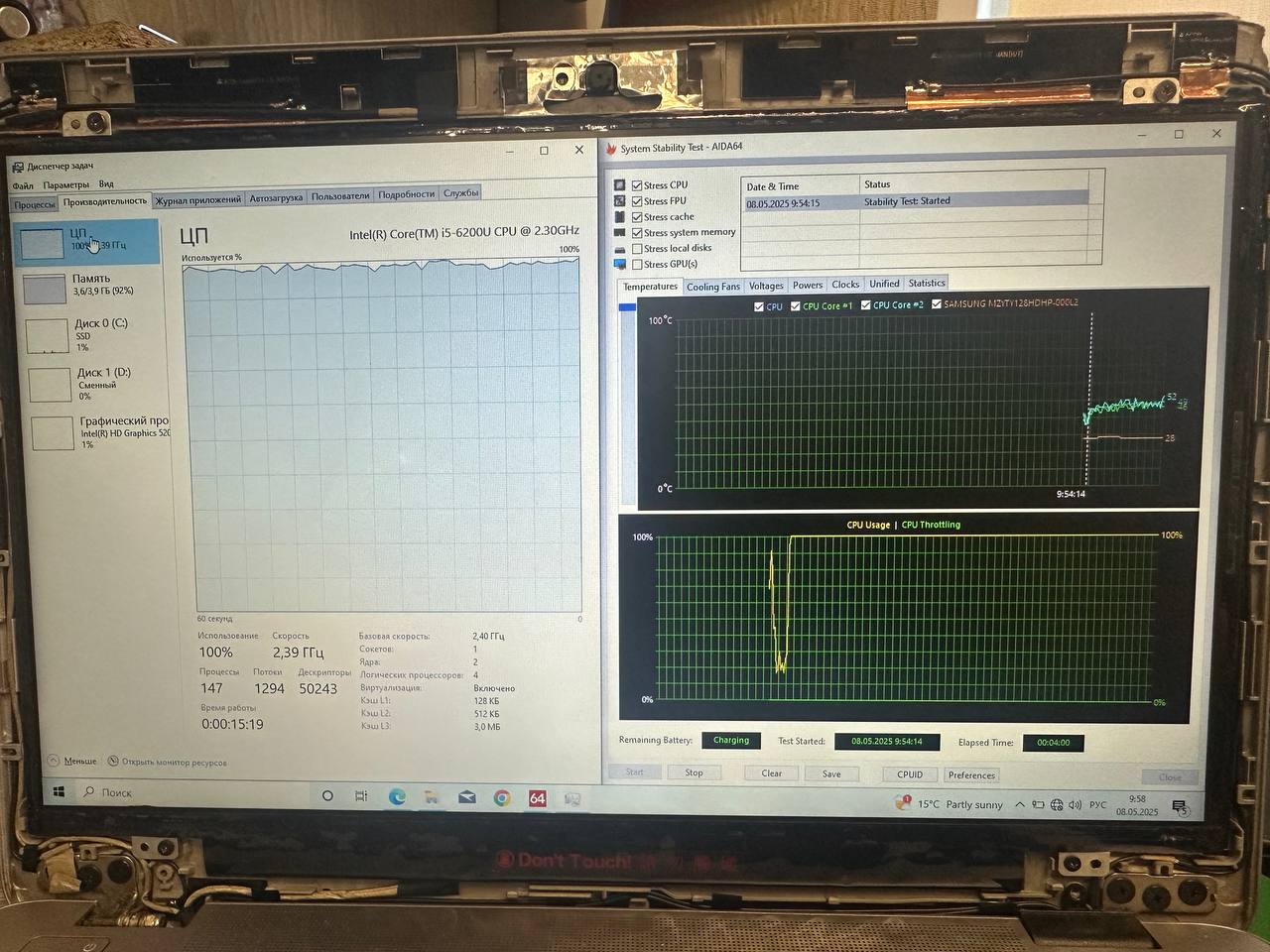1270x952 pixels.
Task: Open AIDA64 from the taskbar
Action: (537, 798)
